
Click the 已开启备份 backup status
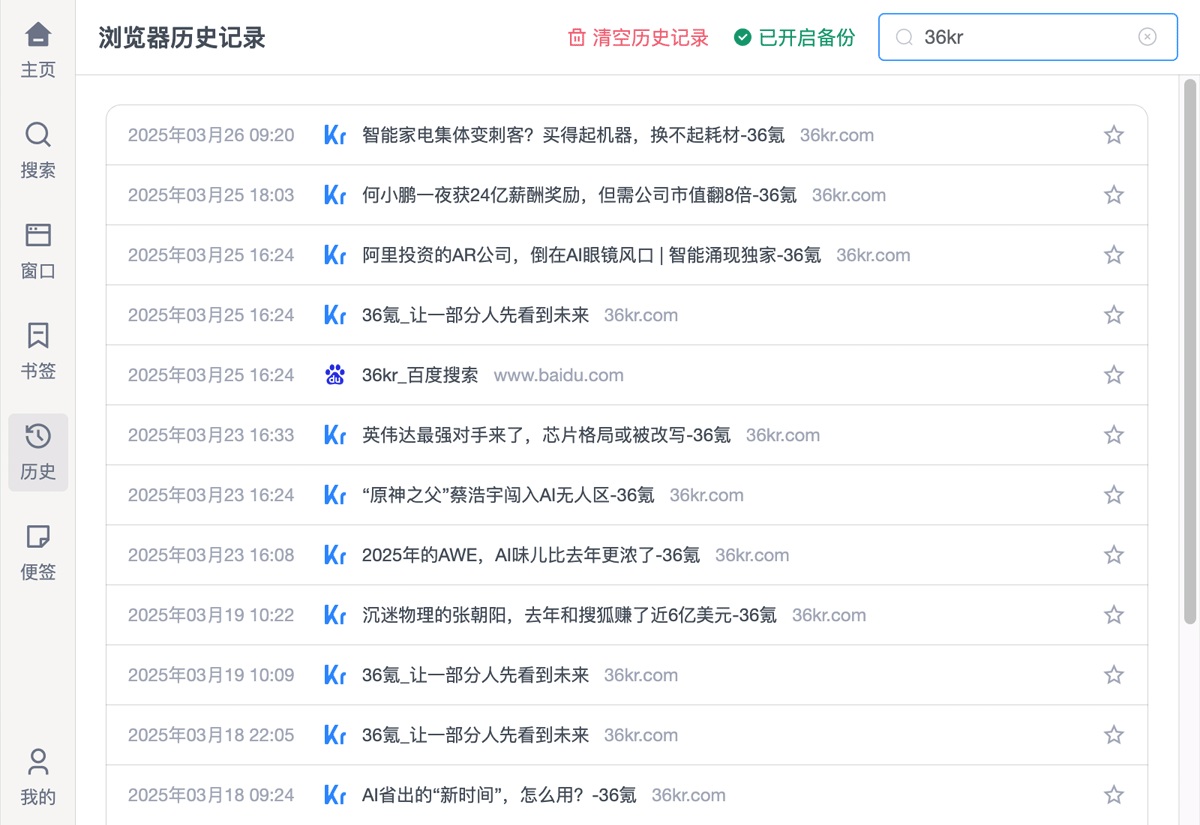click(794, 38)
